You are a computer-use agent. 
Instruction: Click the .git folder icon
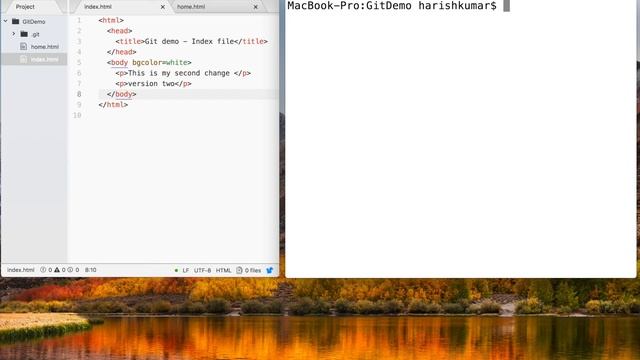click(x=24, y=34)
